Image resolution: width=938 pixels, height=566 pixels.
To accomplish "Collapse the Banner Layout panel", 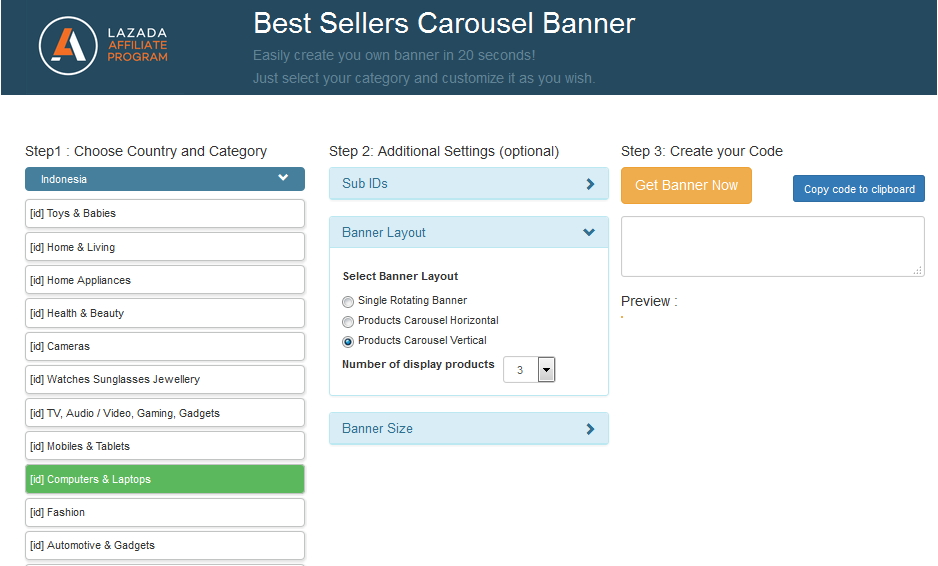I will 468,232.
